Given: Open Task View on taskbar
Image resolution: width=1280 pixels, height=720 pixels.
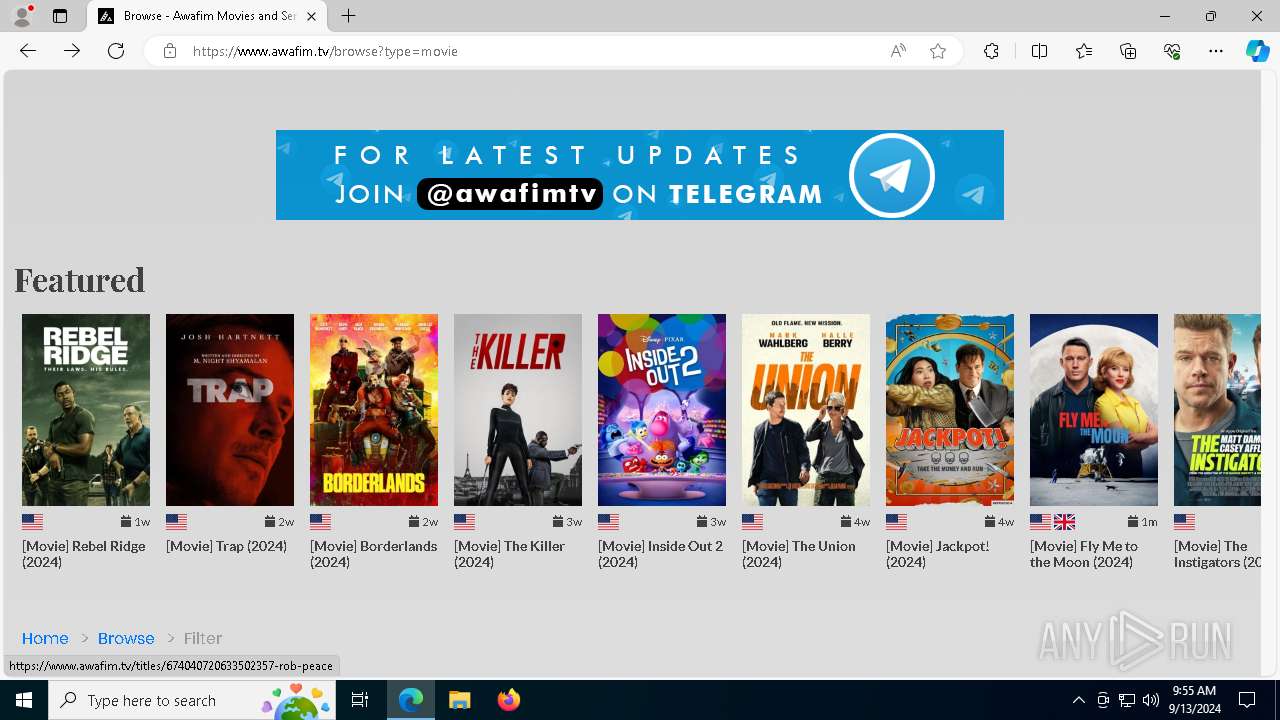Looking at the screenshot, I should [x=361, y=700].
